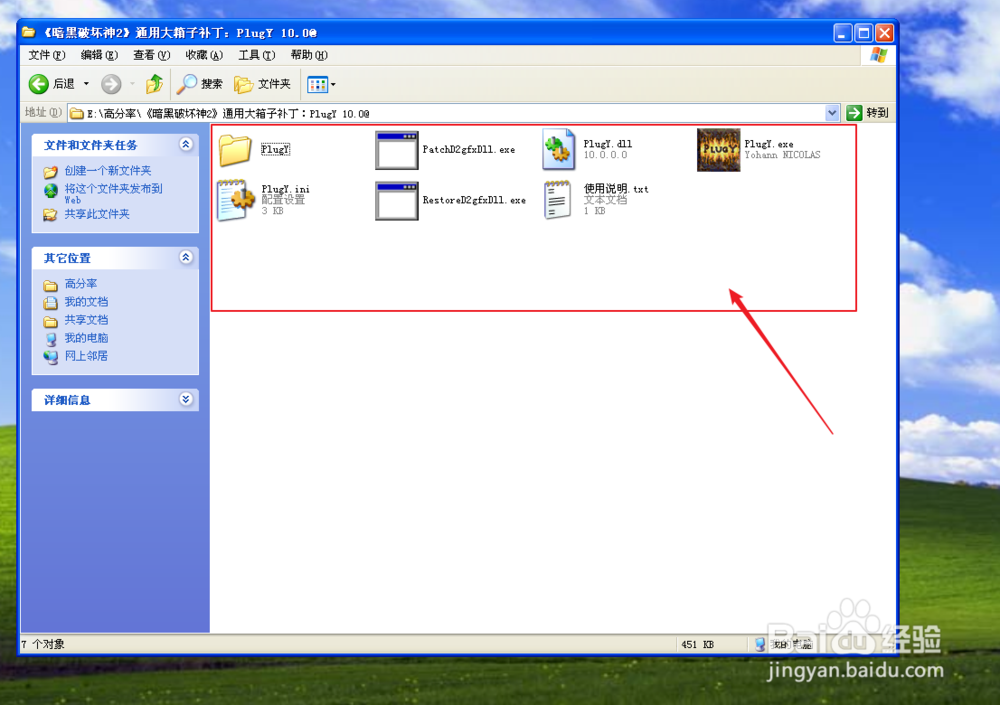The width and height of the screenshot is (1000, 705).
Task: Select the RestoreD2gfxDll.exe file icon
Action: (396, 201)
